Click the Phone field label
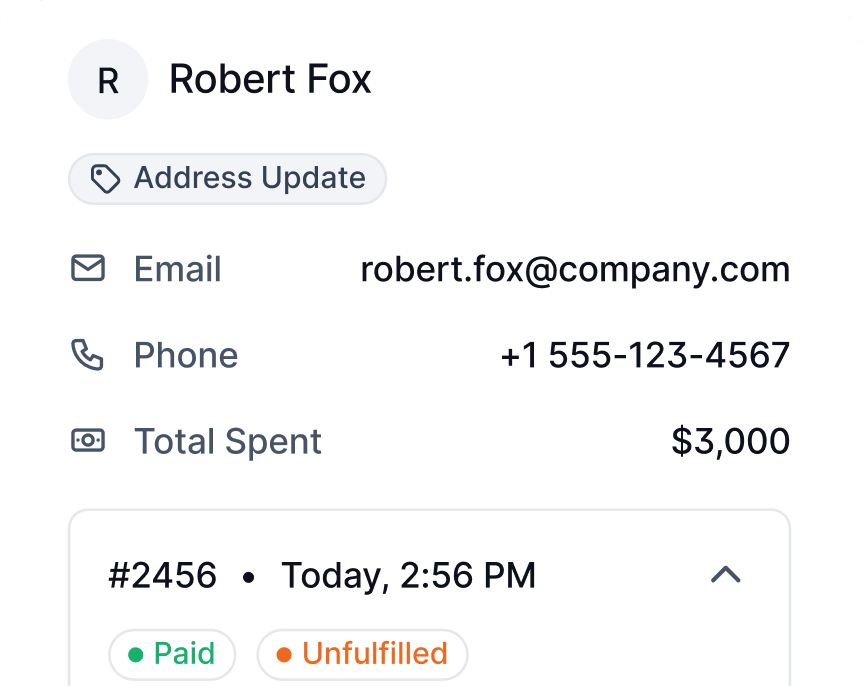Viewport: 860px width, 686px height. coord(186,355)
